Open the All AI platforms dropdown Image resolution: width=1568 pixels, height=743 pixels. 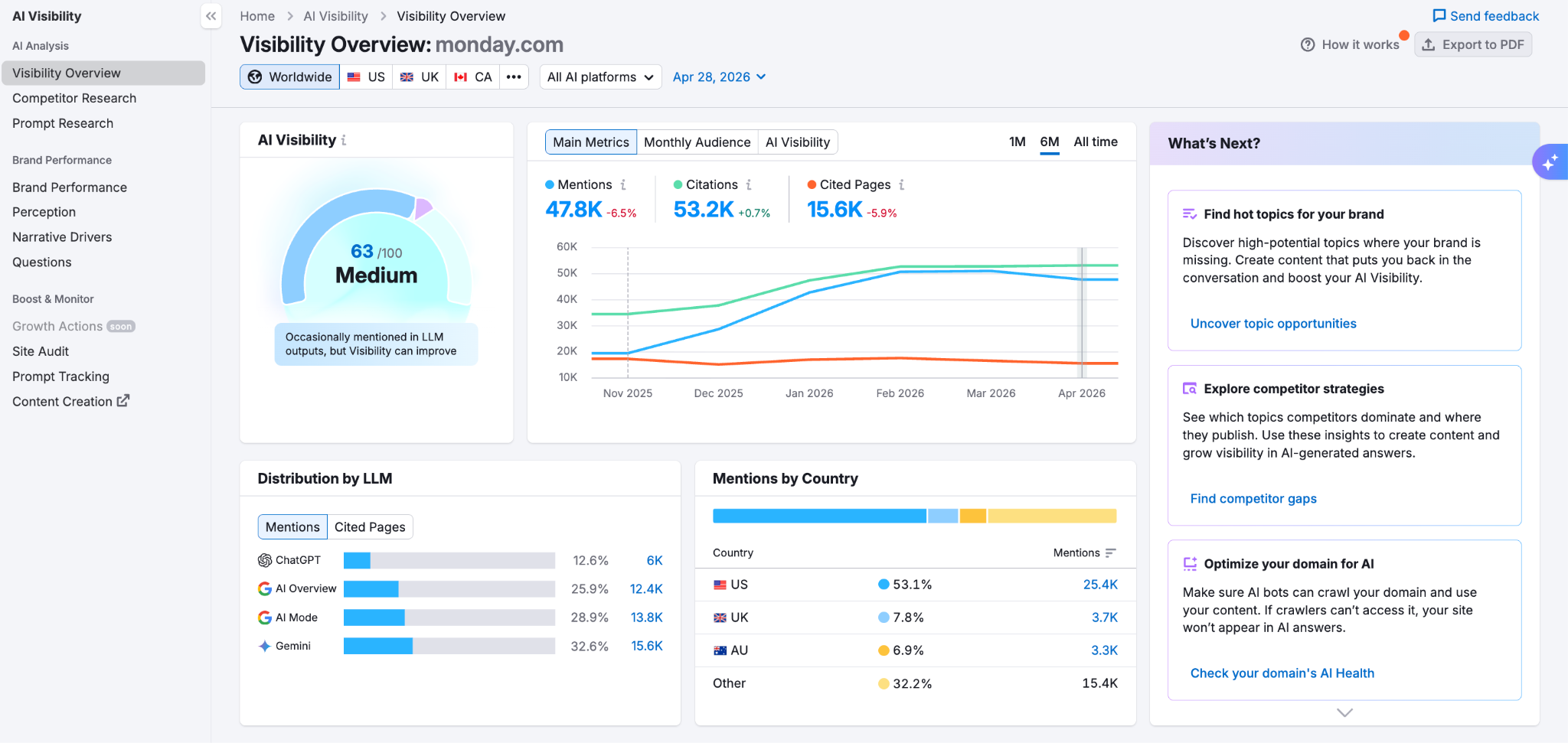600,77
